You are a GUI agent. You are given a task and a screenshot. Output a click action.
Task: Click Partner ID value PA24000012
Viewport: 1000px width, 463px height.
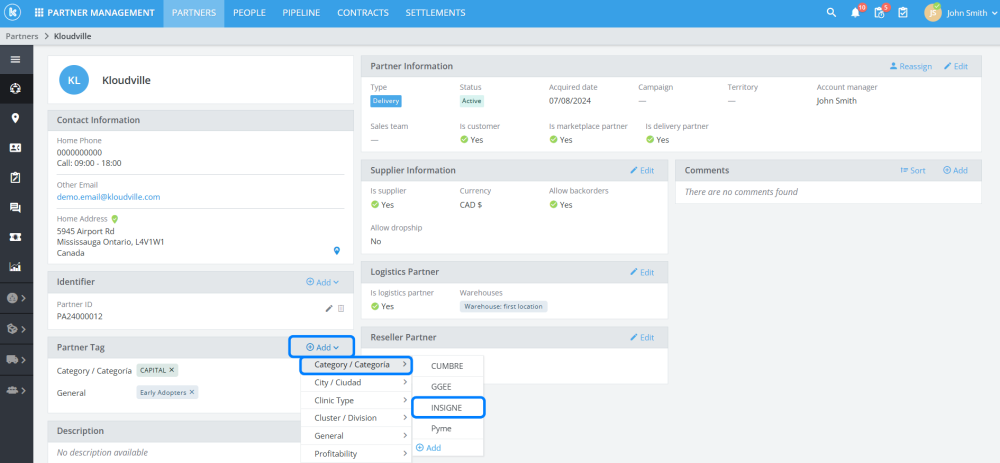(x=80, y=316)
